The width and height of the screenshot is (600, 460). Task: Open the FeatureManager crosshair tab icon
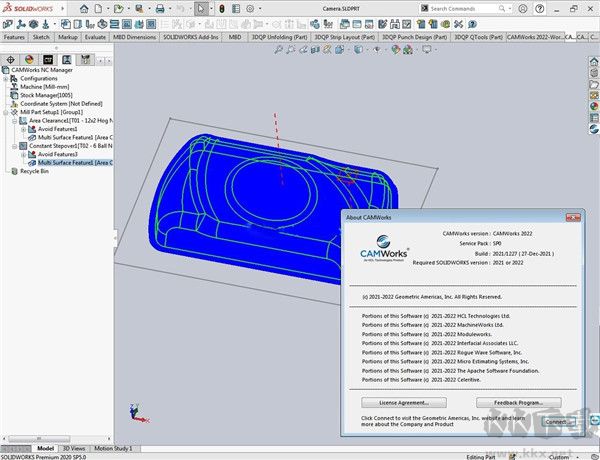(x=11, y=60)
